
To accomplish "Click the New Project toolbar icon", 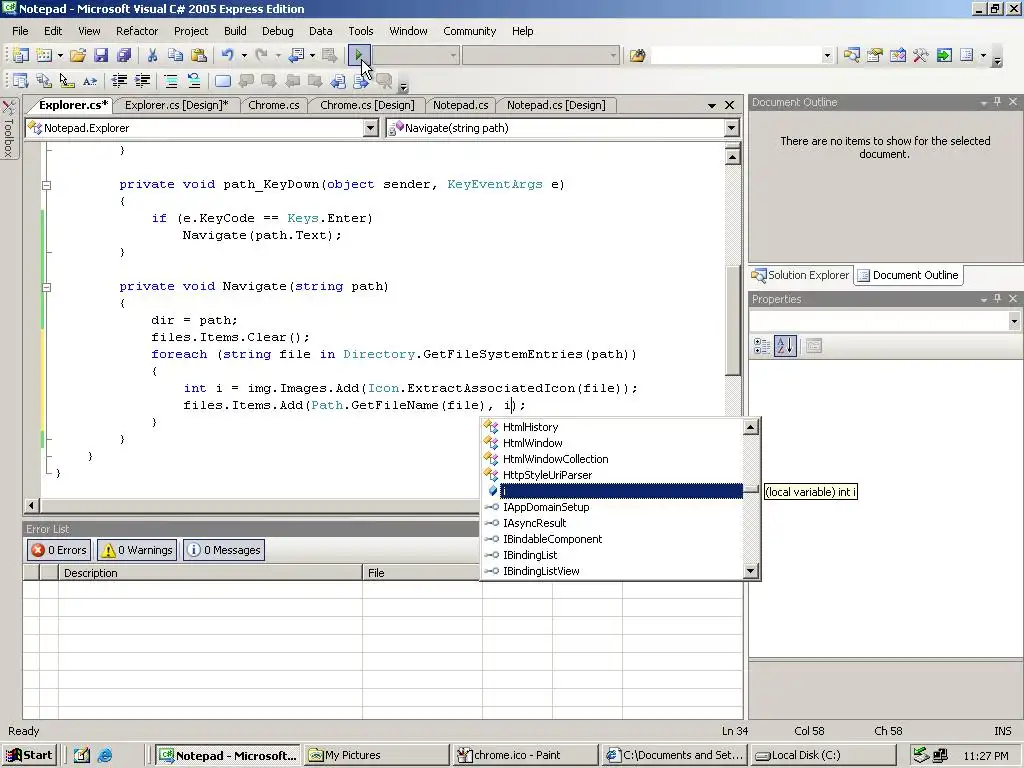I will 20,56.
